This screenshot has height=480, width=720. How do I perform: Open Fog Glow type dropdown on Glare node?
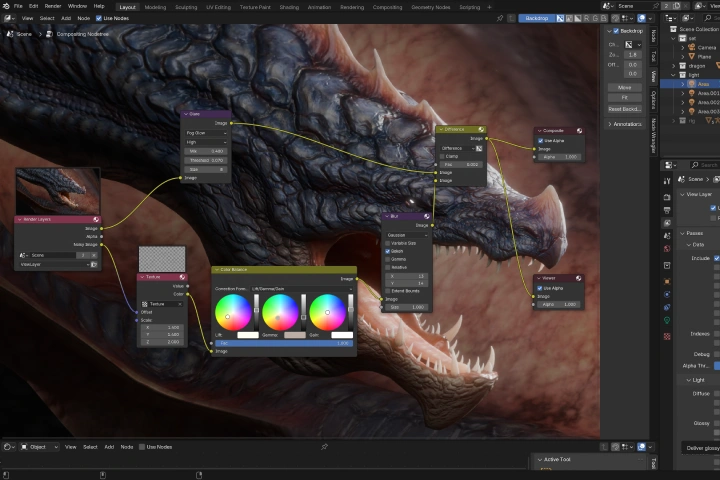[206, 133]
